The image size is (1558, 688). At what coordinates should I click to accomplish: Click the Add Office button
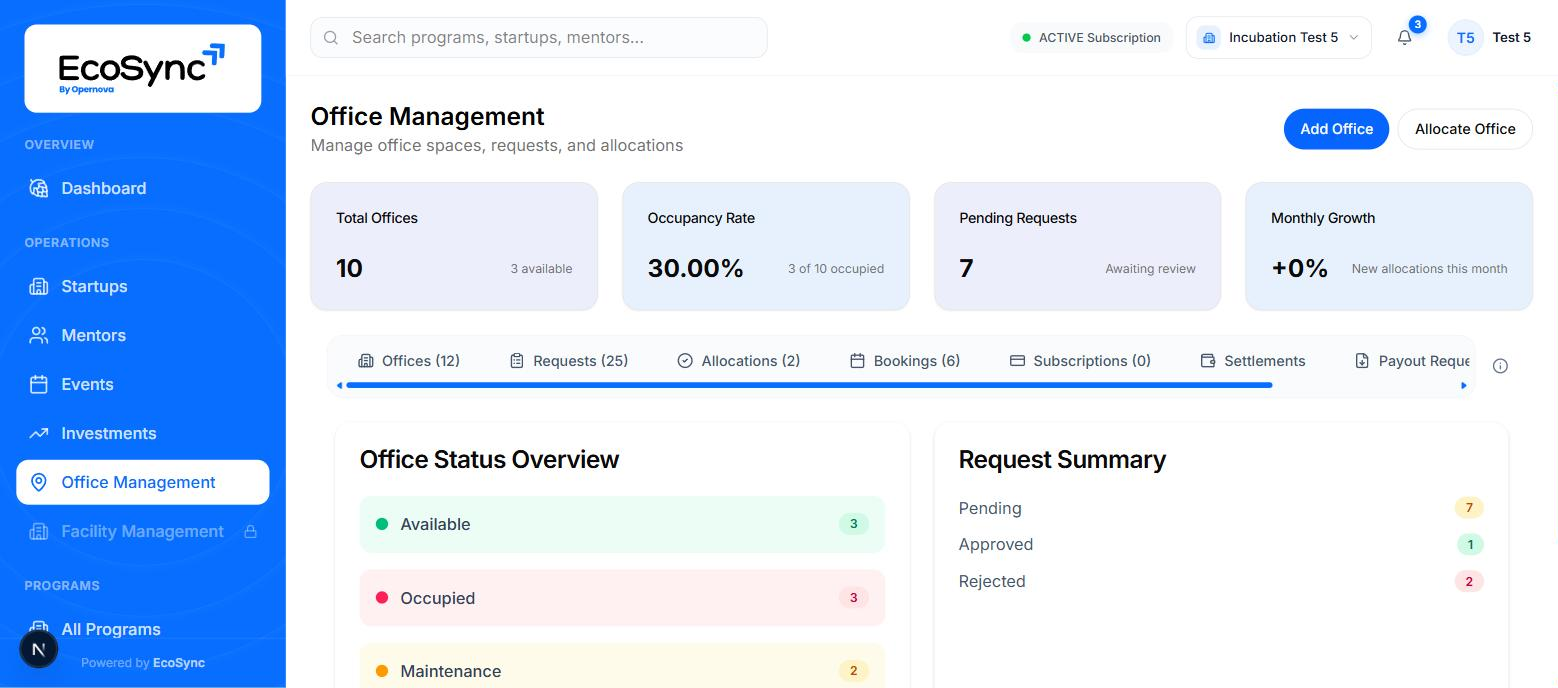[x=1336, y=129]
